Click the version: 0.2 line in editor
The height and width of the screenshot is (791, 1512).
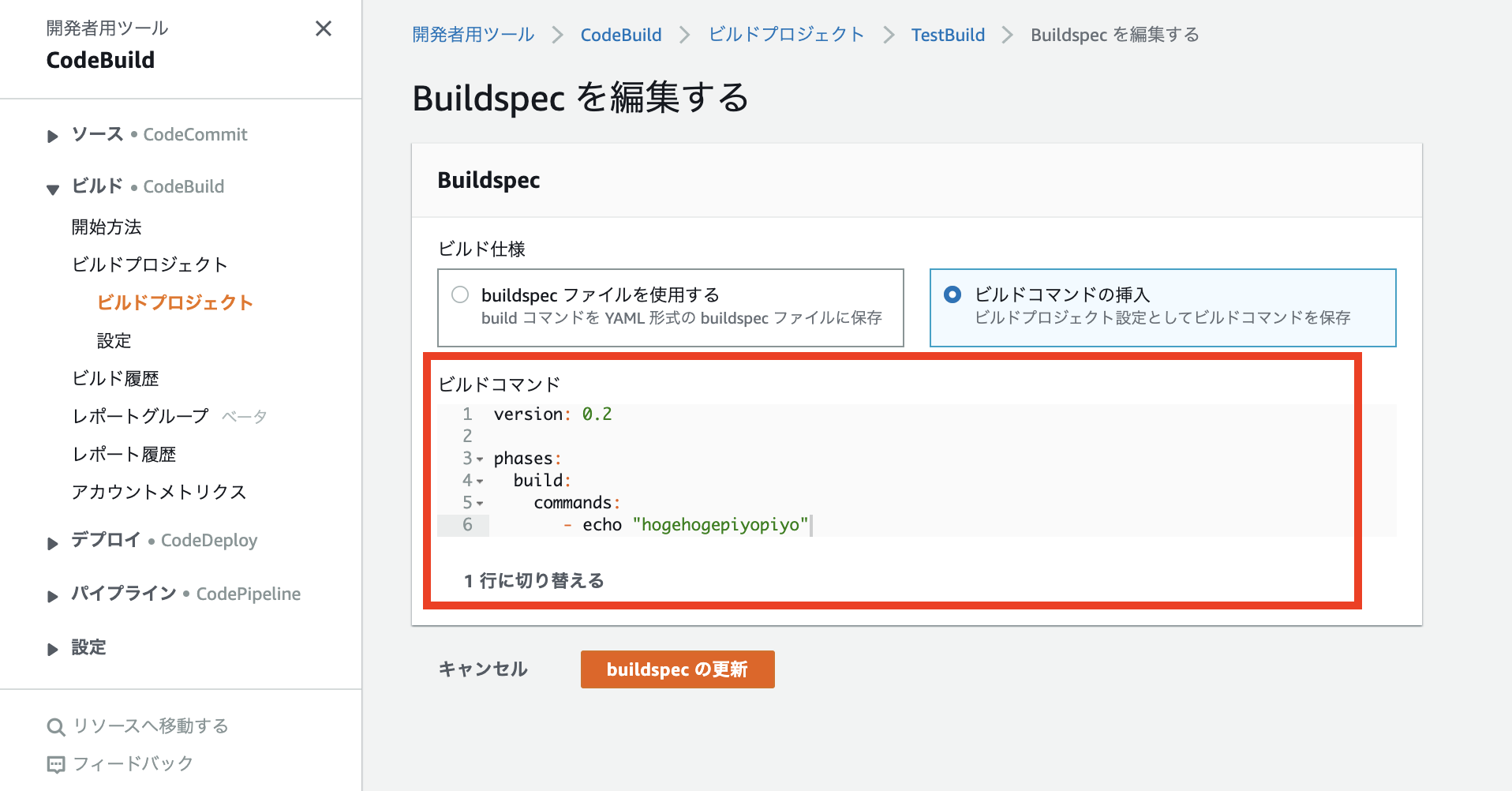tap(552, 414)
